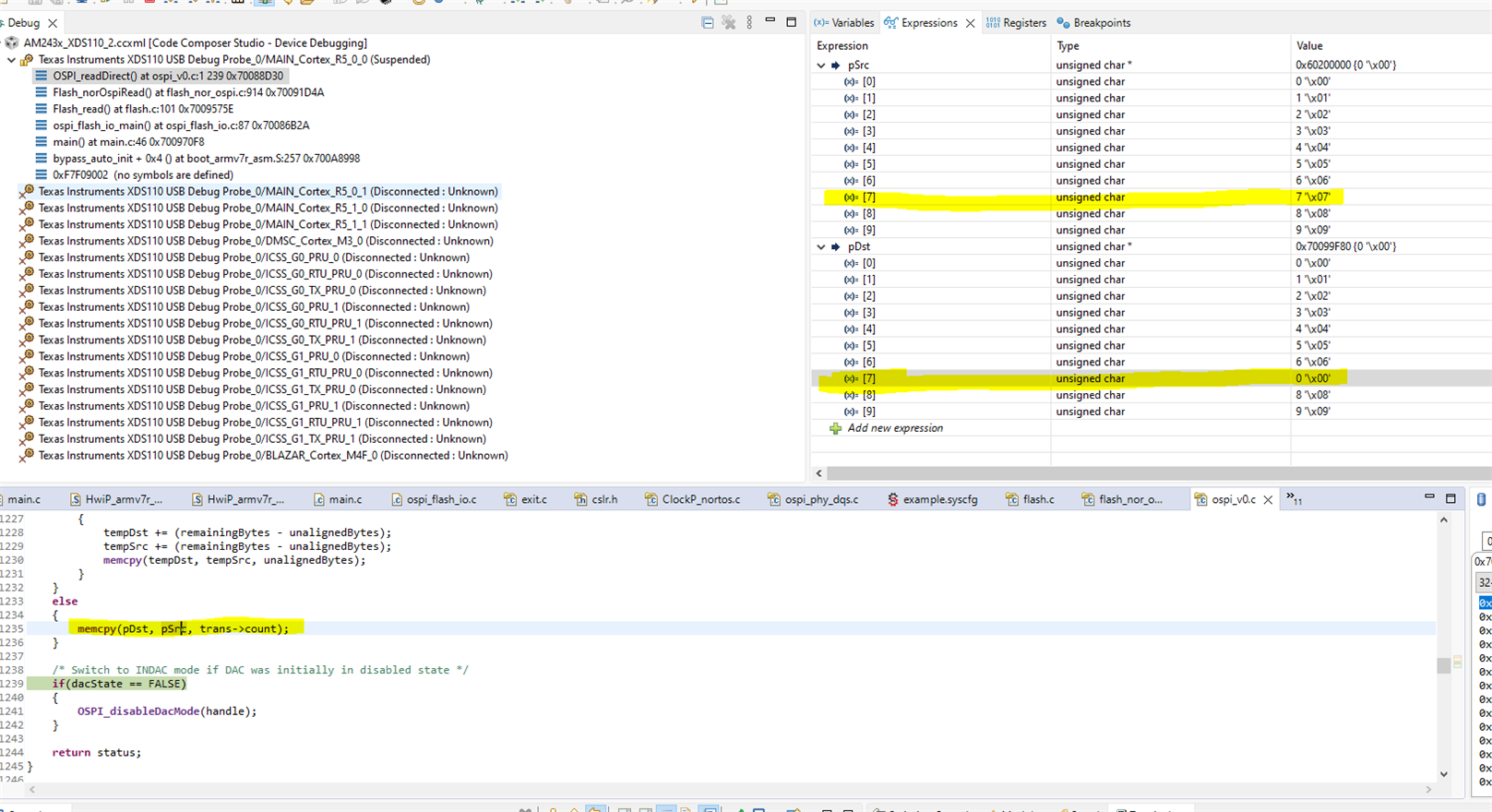The height and width of the screenshot is (812, 1492).
Task: Open the ClockP_nortos.c editor tab
Action: [692, 499]
